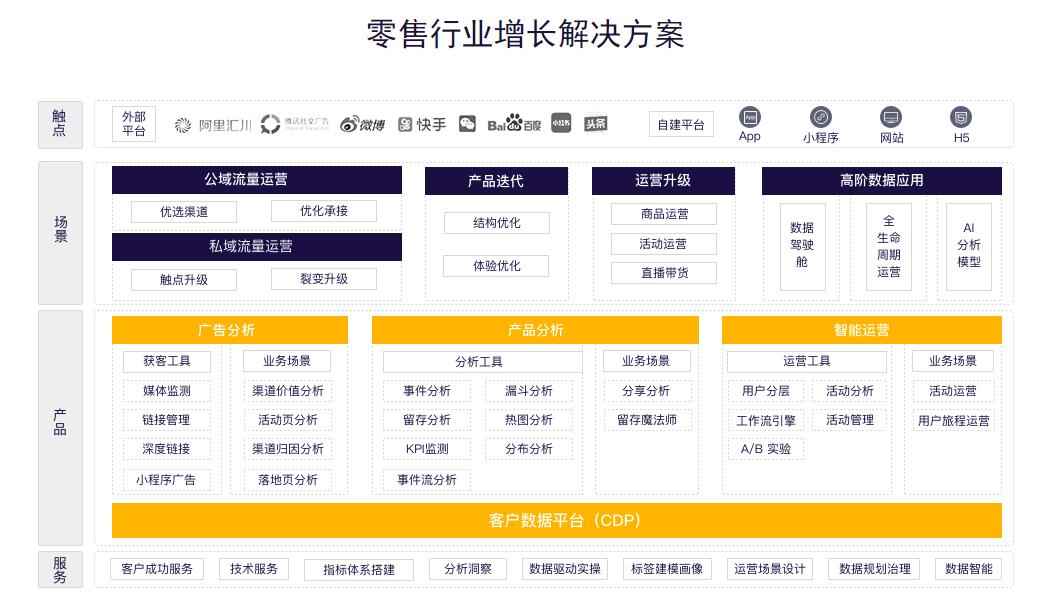
Task: Click the 优选渠道 box
Action: [183, 212]
